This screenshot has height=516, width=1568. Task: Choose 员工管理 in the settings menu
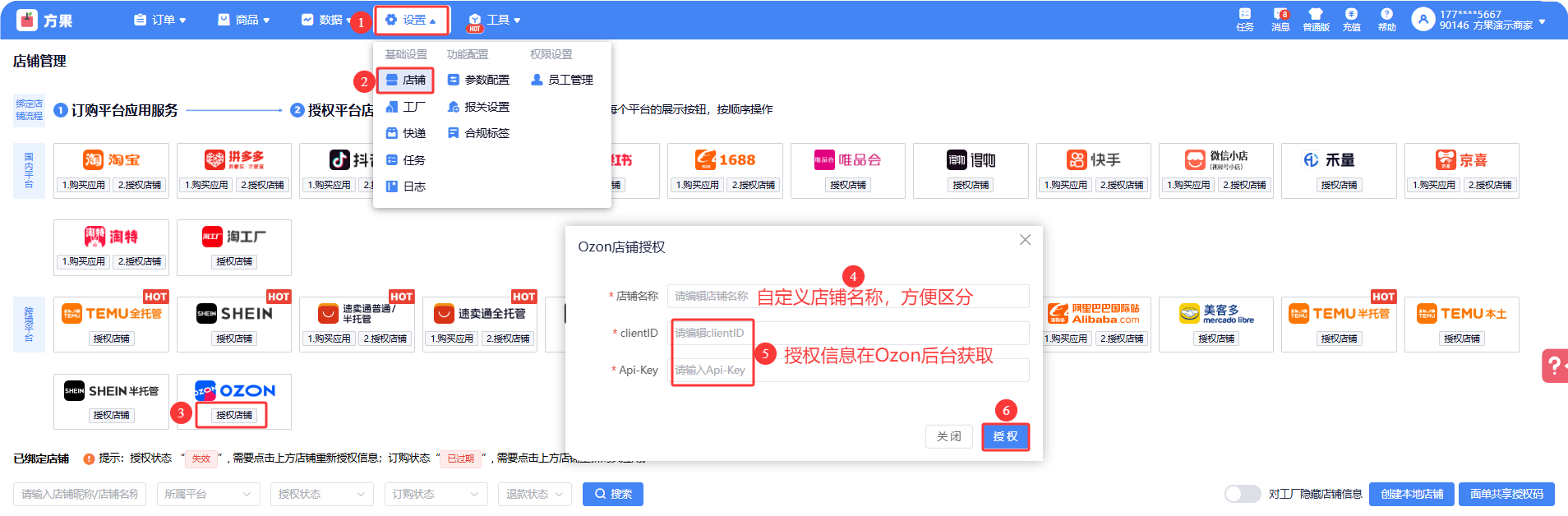(562, 80)
